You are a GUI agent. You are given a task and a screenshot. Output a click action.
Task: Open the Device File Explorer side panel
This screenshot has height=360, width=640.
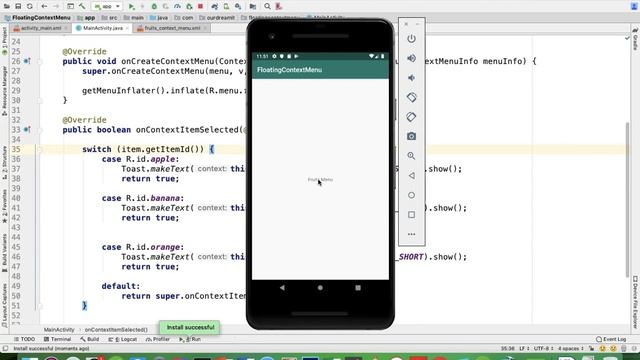pyautogui.click(x=635, y=302)
